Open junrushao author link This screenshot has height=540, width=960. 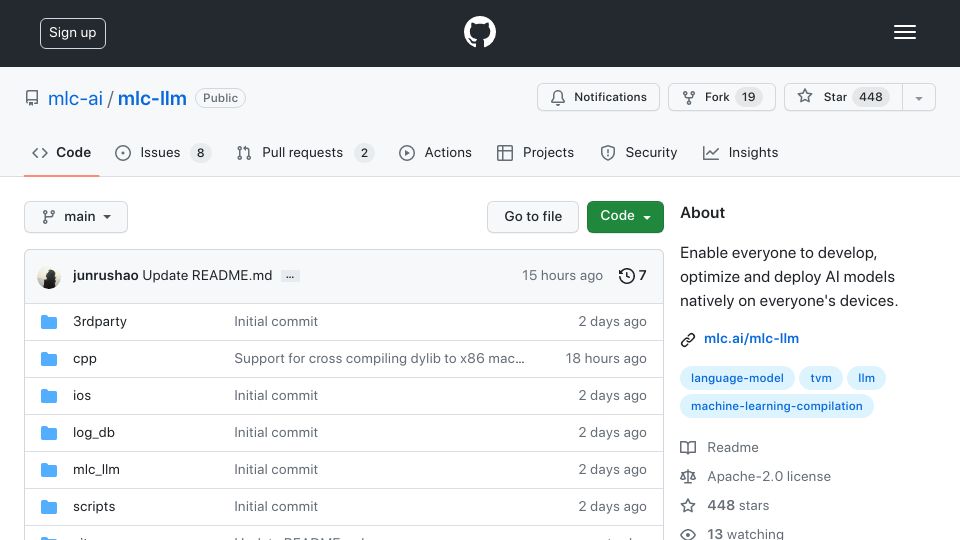pyautogui.click(x=105, y=276)
